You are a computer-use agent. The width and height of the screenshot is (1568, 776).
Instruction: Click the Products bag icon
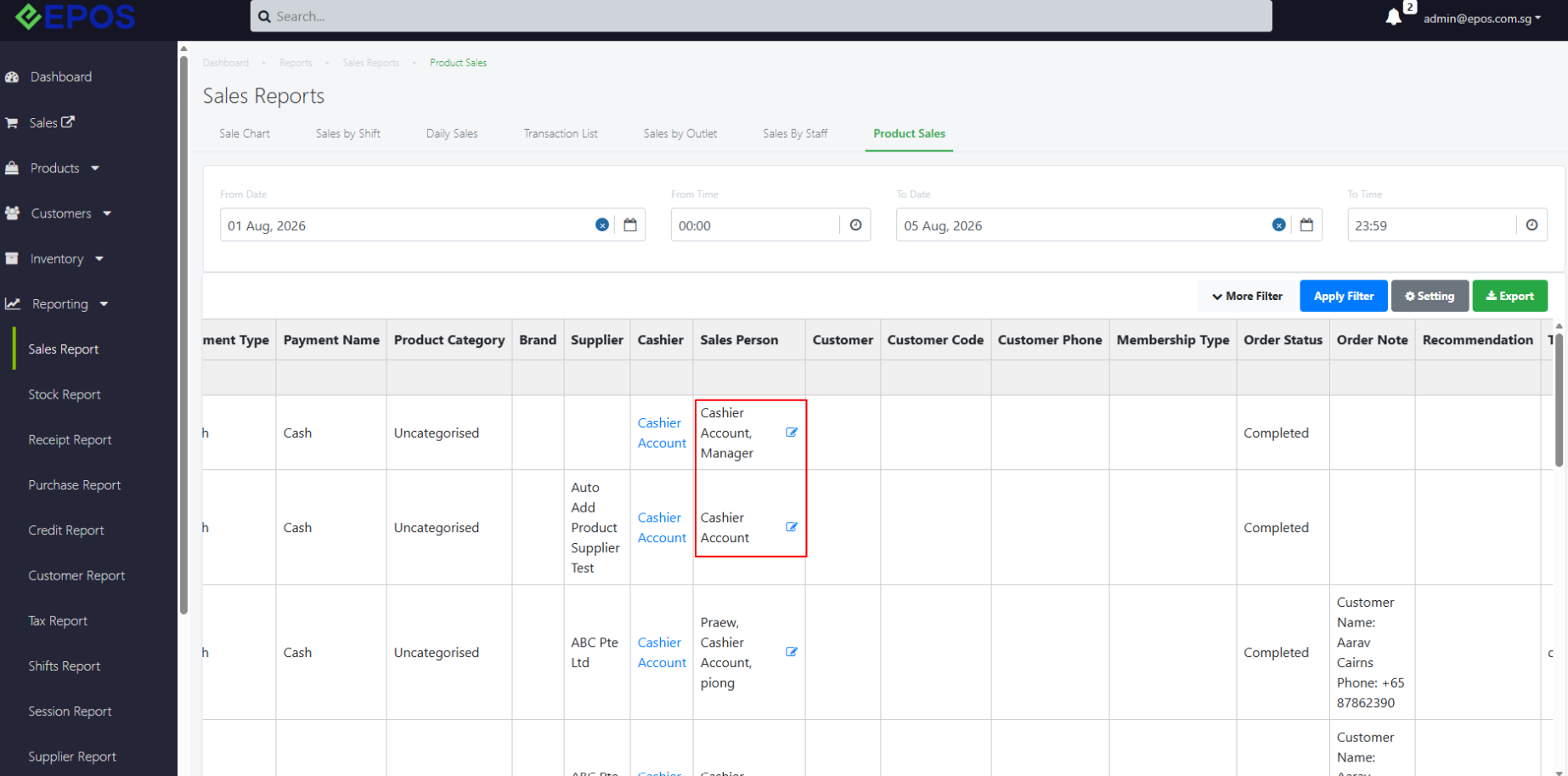pyautogui.click(x=12, y=168)
